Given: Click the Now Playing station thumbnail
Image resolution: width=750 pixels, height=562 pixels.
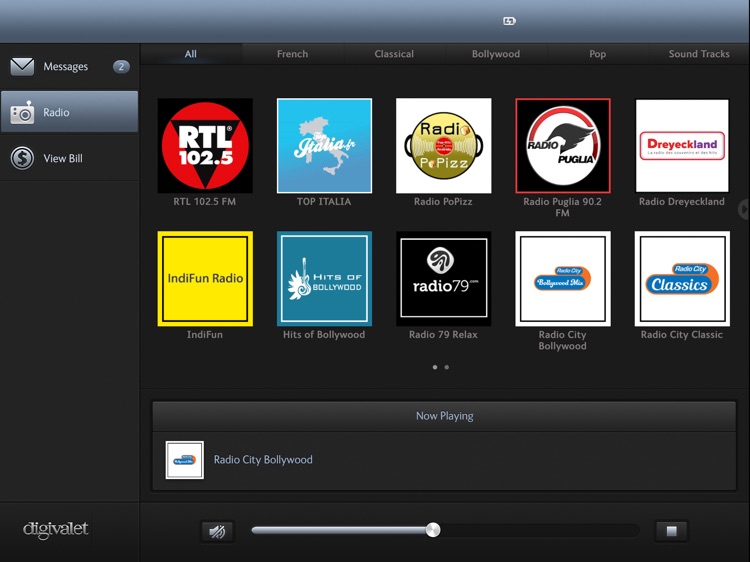Looking at the screenshot, I should coord(185,460).
